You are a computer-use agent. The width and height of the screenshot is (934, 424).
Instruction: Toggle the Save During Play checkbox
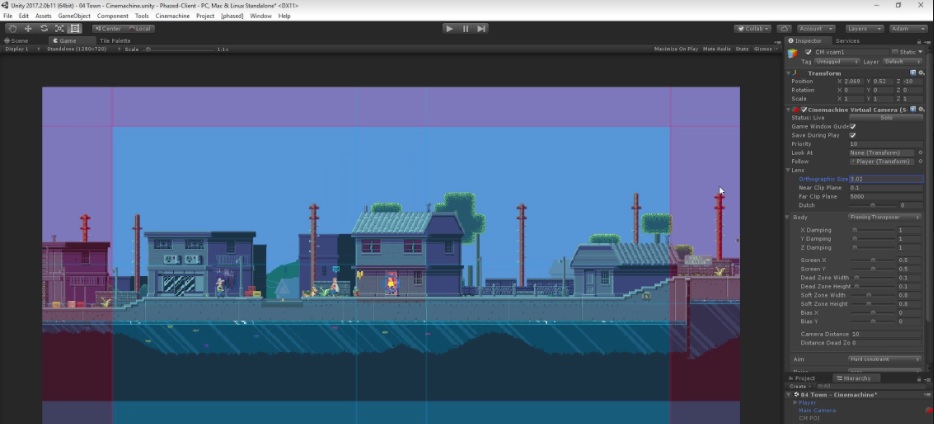tap(852, 135)
